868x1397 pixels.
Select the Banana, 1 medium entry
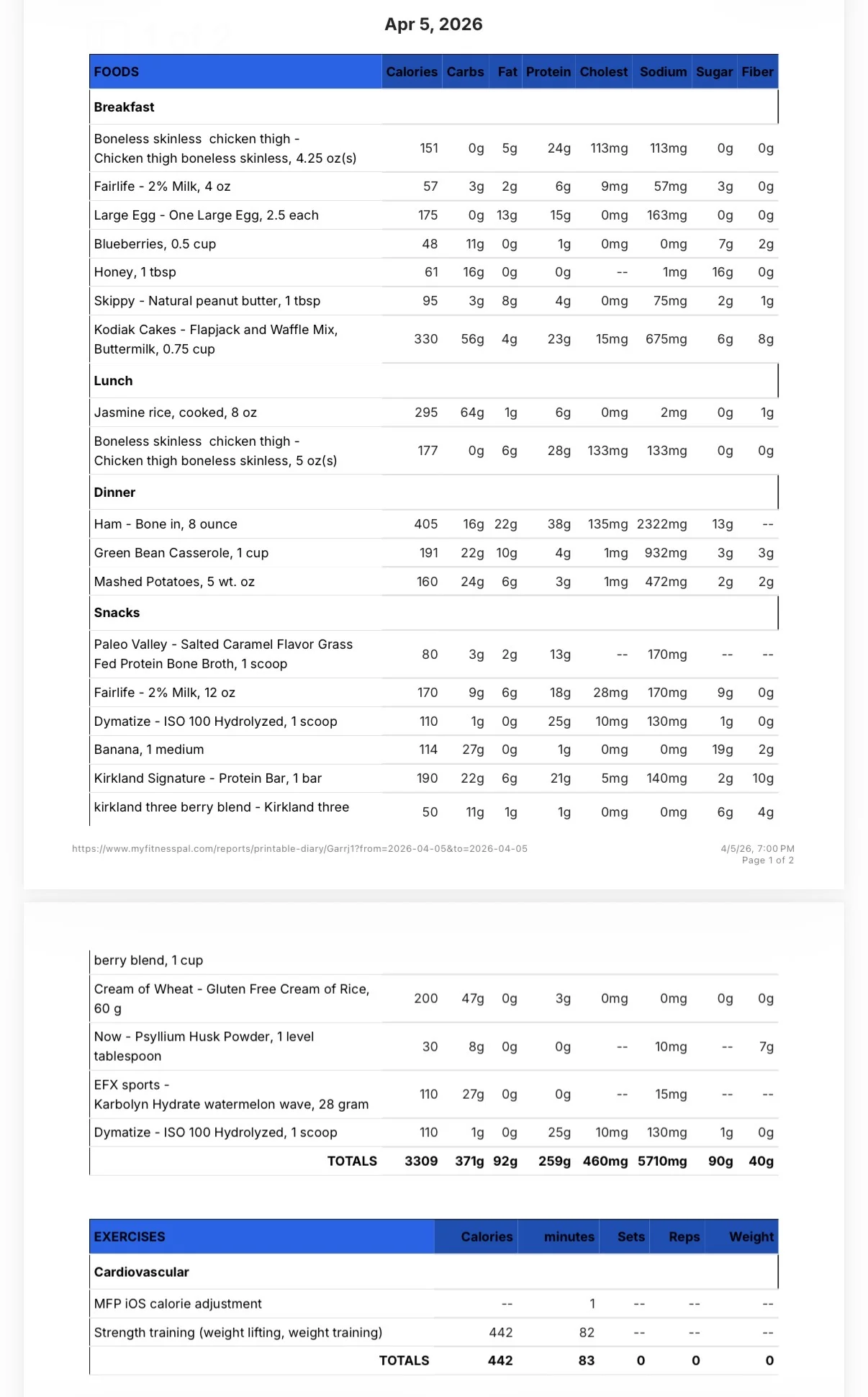click(x=149, y=750)
